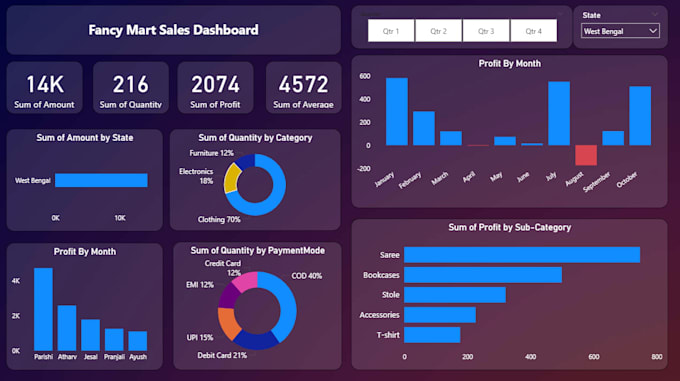
Task: Click the May profit bar
Action: [505, 141]
